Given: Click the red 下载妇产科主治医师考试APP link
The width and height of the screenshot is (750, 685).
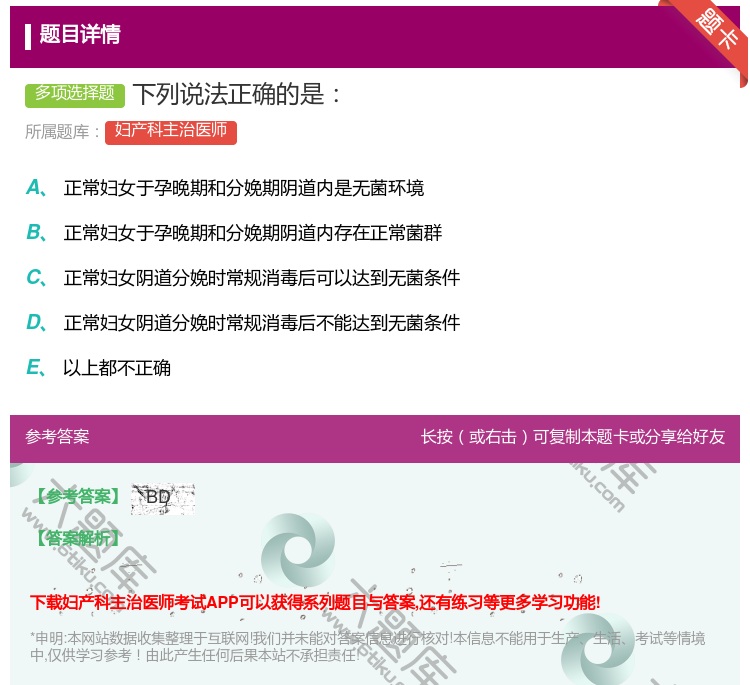Looking at the screenshot, I should (x=315, y=602).
